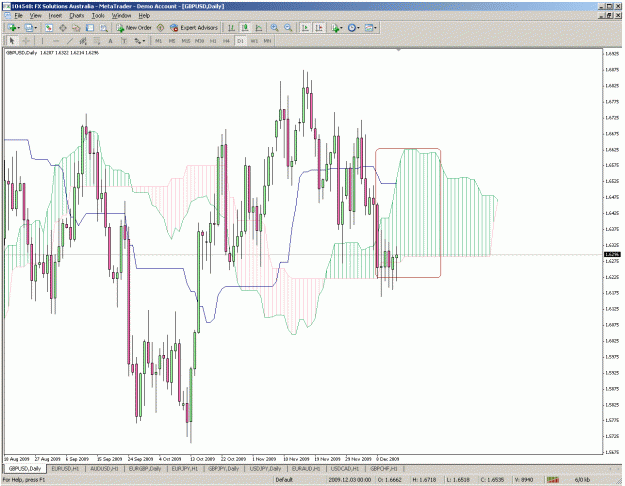Open the Market Watch panel icon
Viewport: 625px width, 486px height.
click(x=49, y=28)
